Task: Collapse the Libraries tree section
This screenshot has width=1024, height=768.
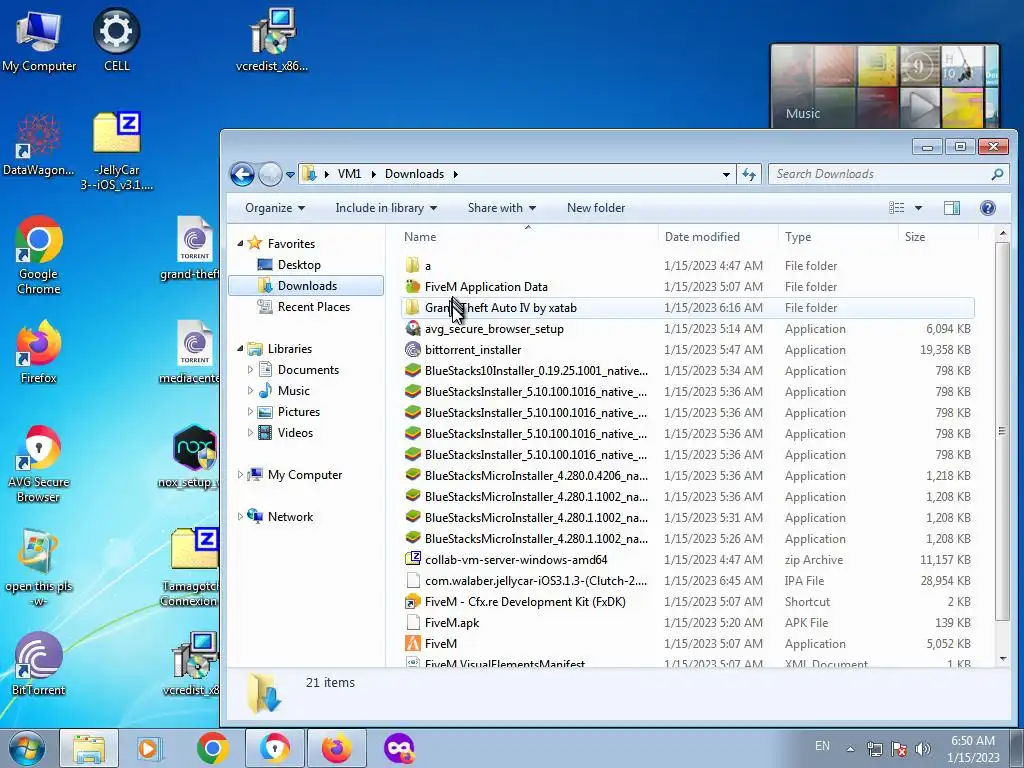Action: click(x=240, y=349)
